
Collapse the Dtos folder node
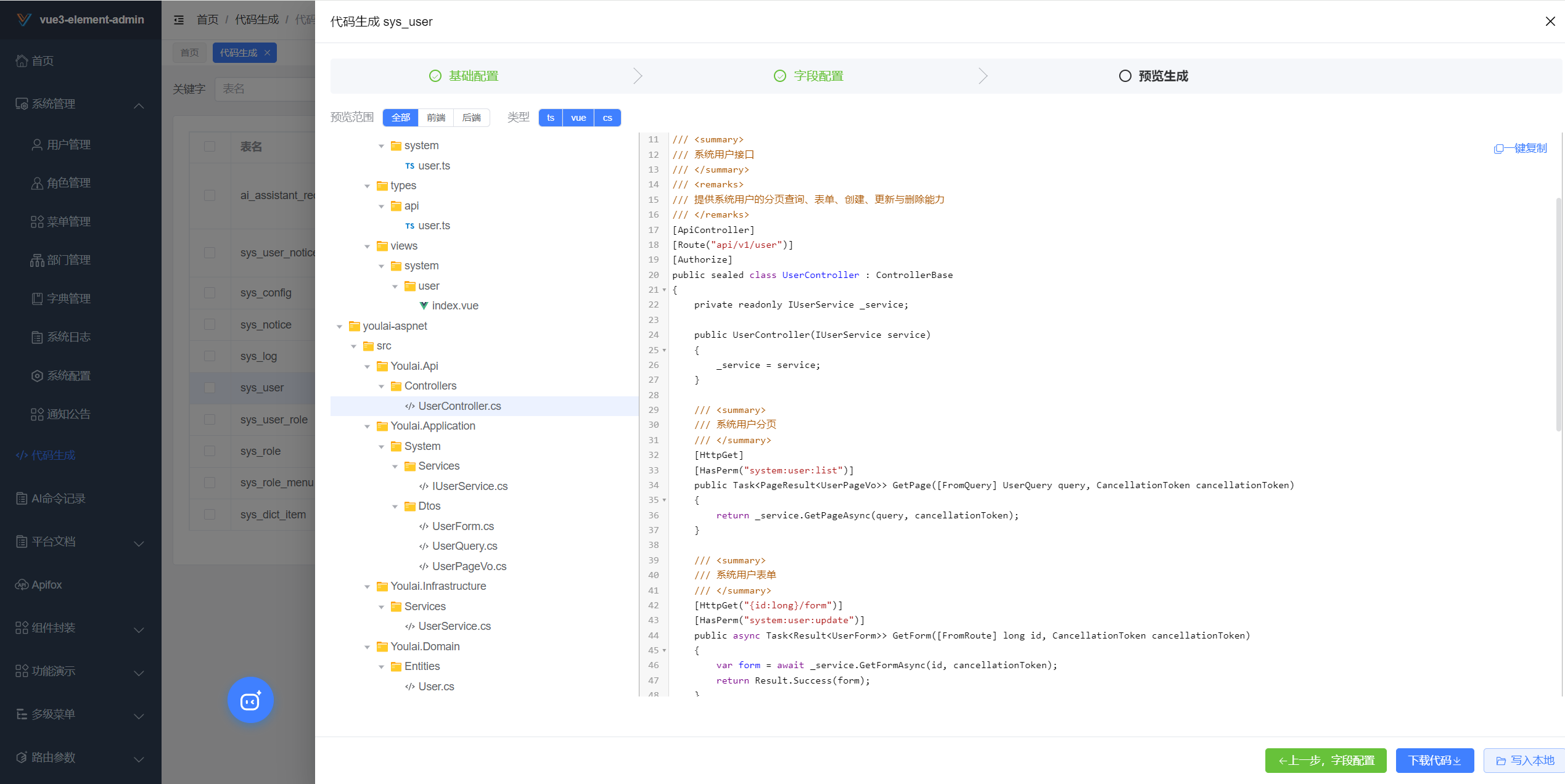(395, 507)
